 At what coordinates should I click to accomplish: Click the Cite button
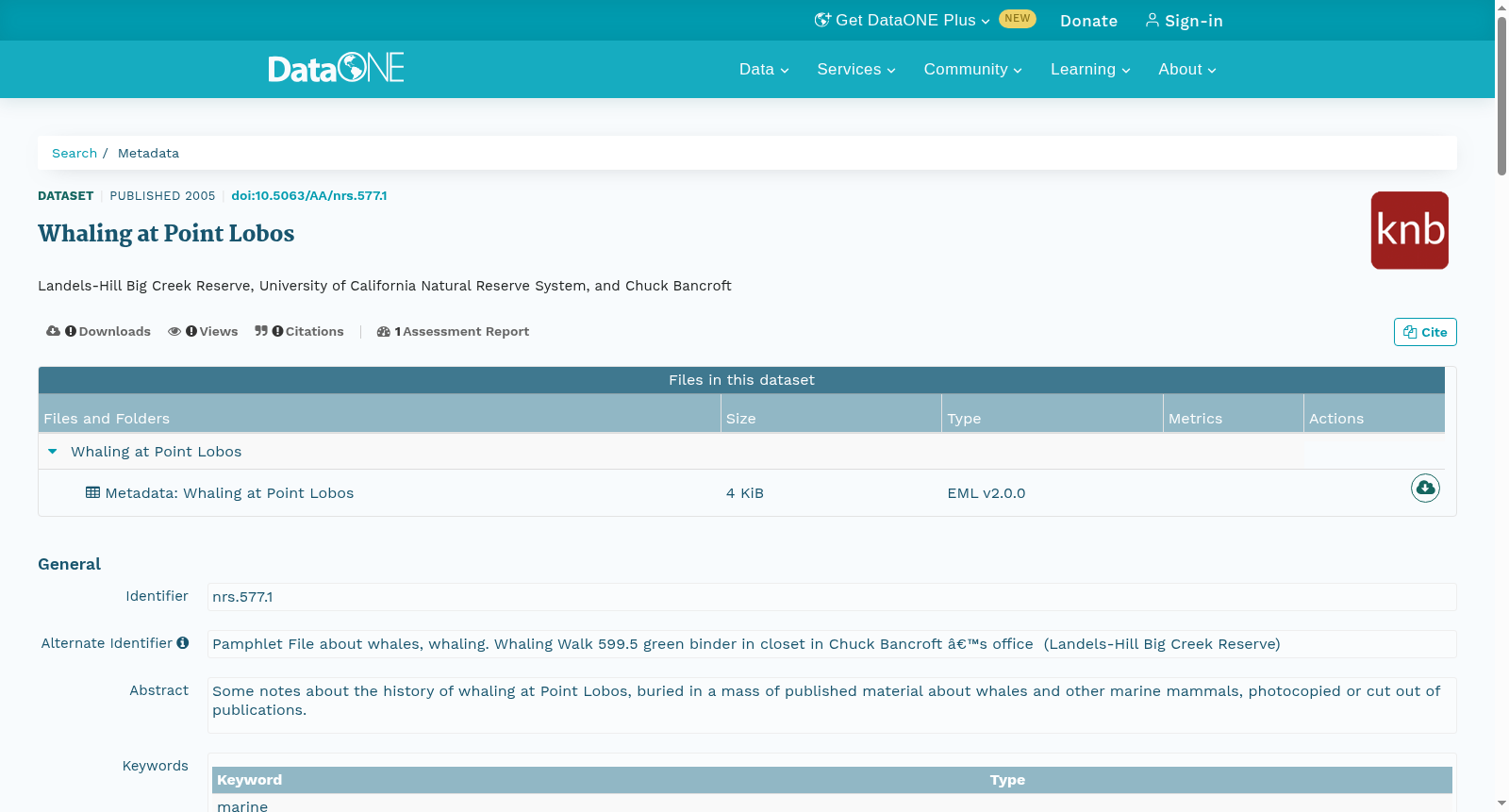[1425, 332]
